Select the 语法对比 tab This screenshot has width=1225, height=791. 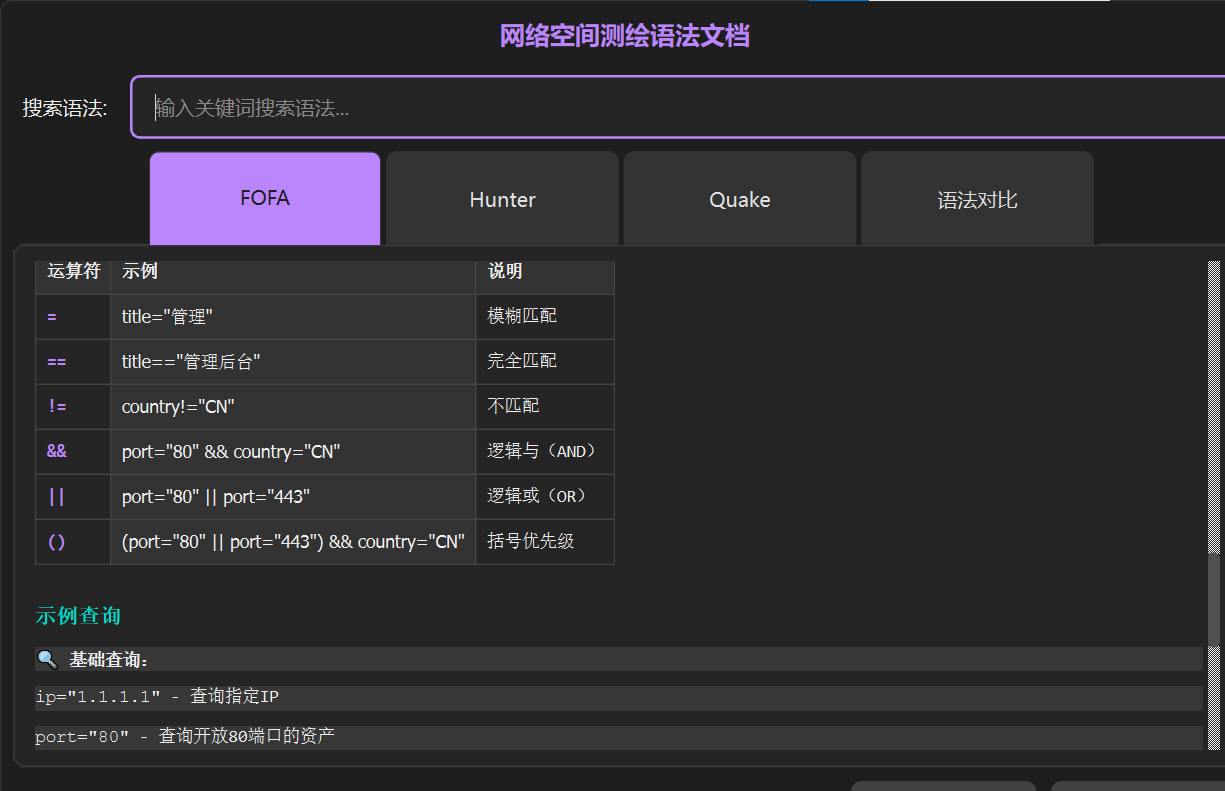977,200
